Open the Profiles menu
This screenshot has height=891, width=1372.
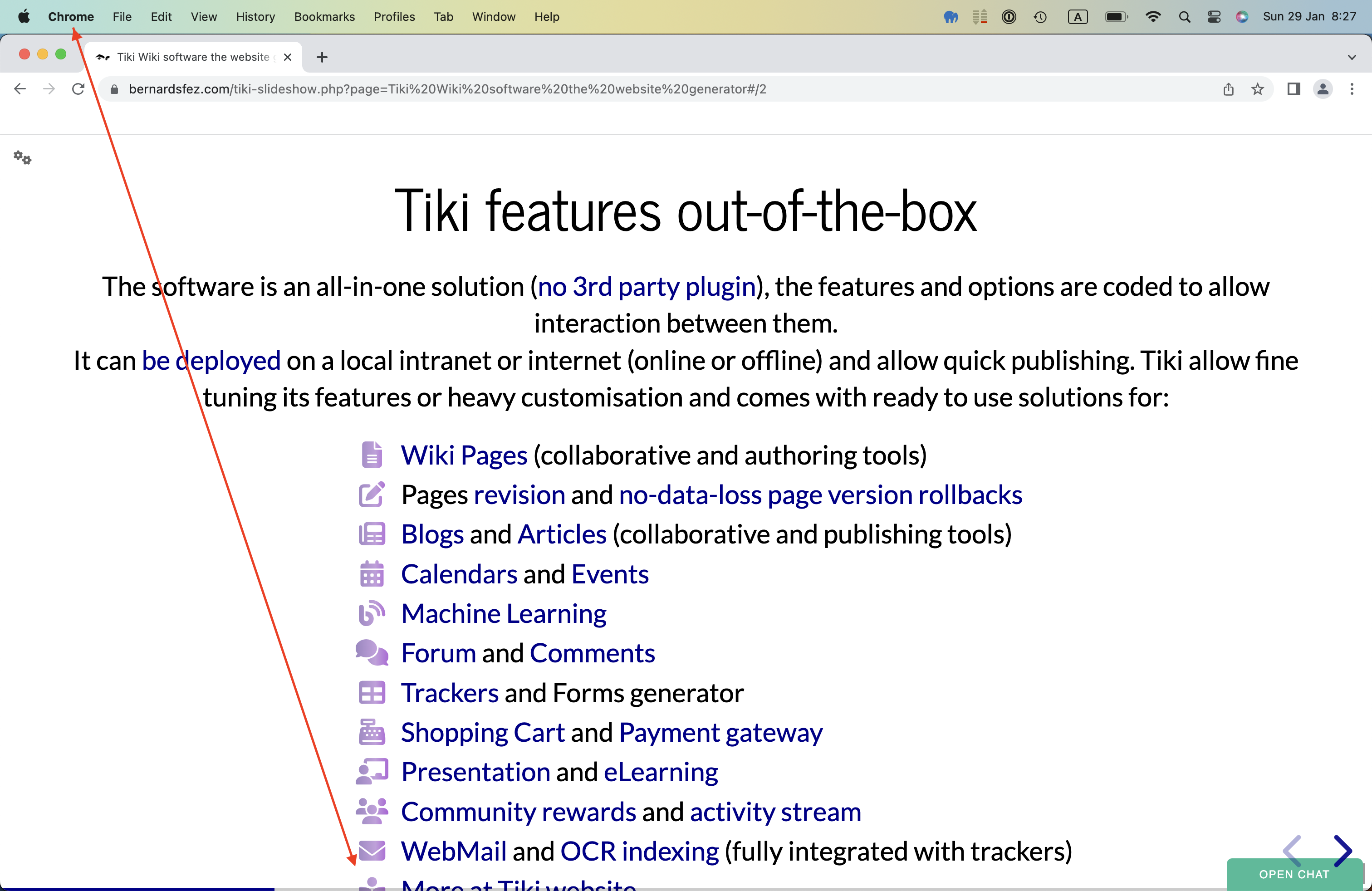[394, 17]
